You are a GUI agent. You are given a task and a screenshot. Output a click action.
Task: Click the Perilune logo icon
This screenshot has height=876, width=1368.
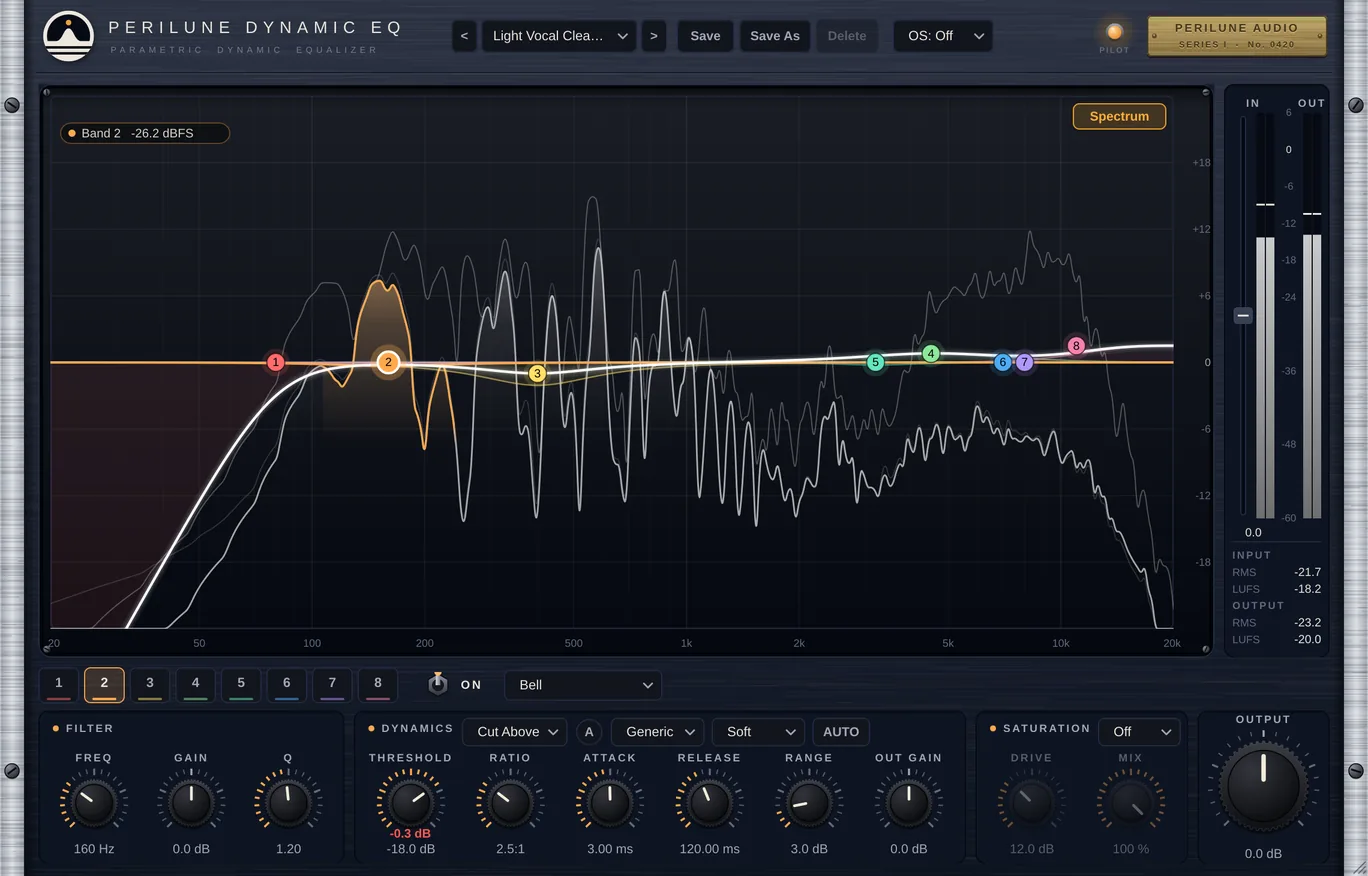(69, 36)
